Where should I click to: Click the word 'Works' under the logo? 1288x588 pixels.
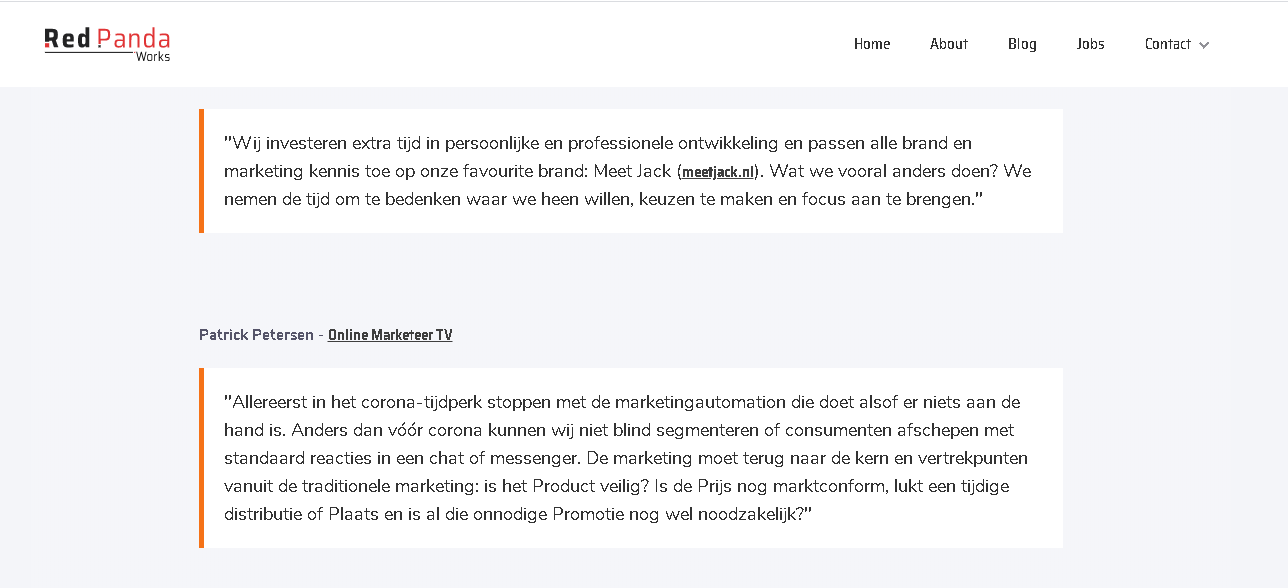(153, 57)
